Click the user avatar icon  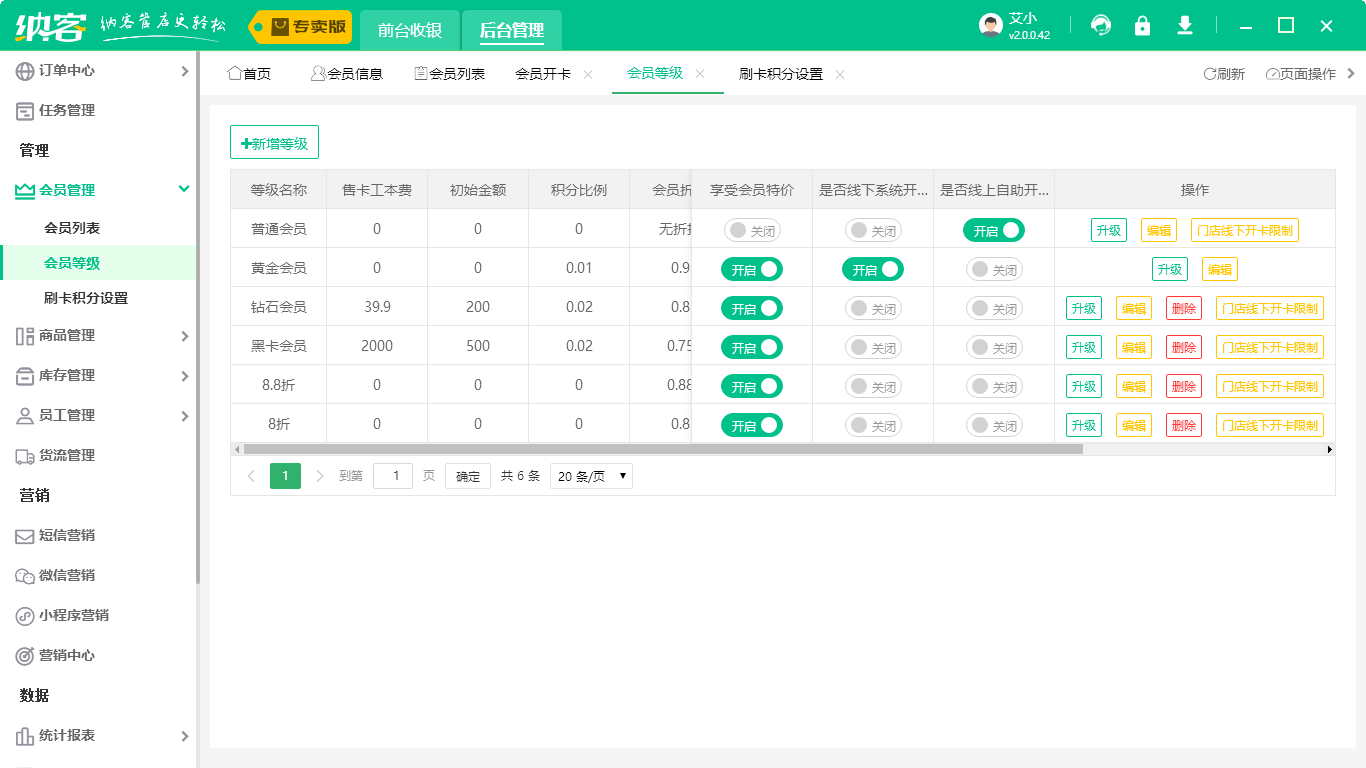(x=990, y=26)
